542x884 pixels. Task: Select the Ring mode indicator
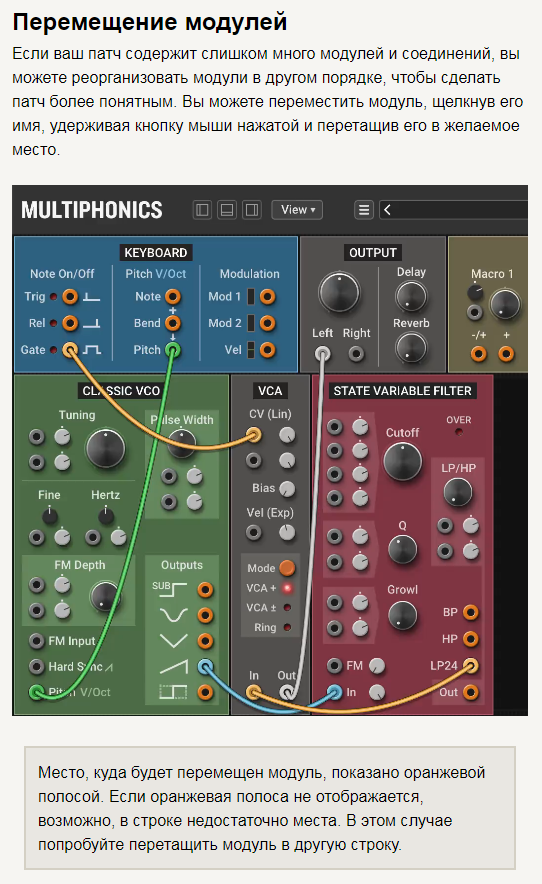click(x=287, y=627)
